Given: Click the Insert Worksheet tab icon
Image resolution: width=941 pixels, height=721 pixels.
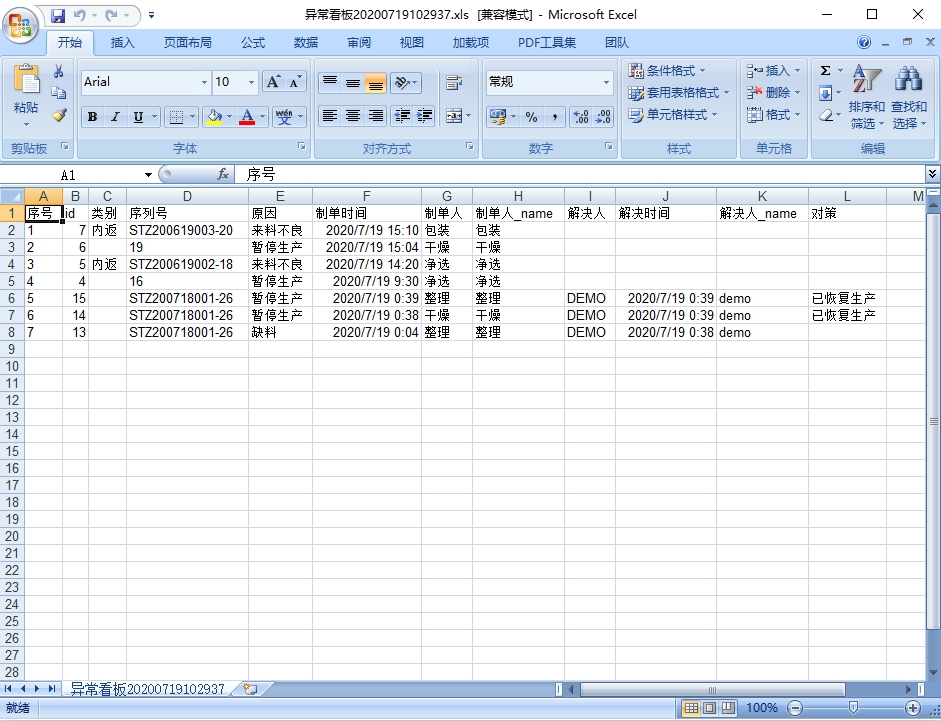Looking at the screenshot, I should pyautogui.click(x=250, y=689).
